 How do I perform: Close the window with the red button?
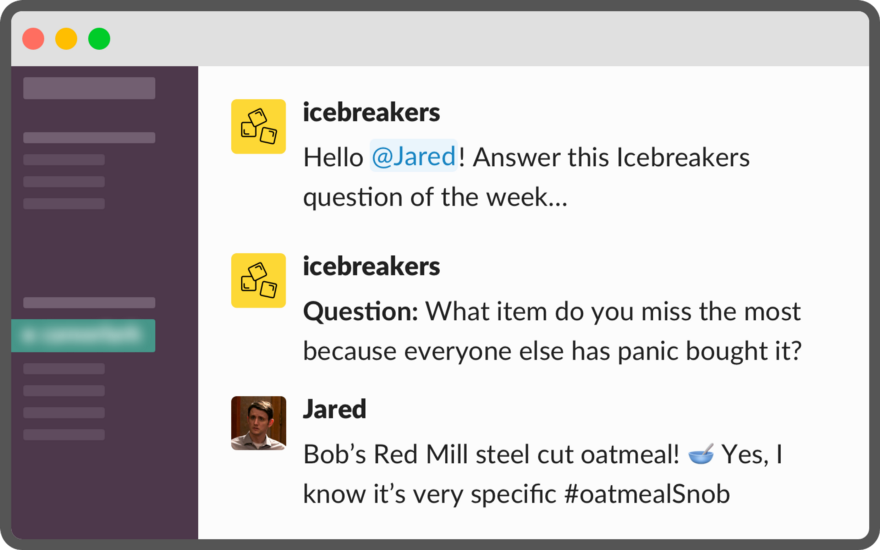[x=33, y=39]
